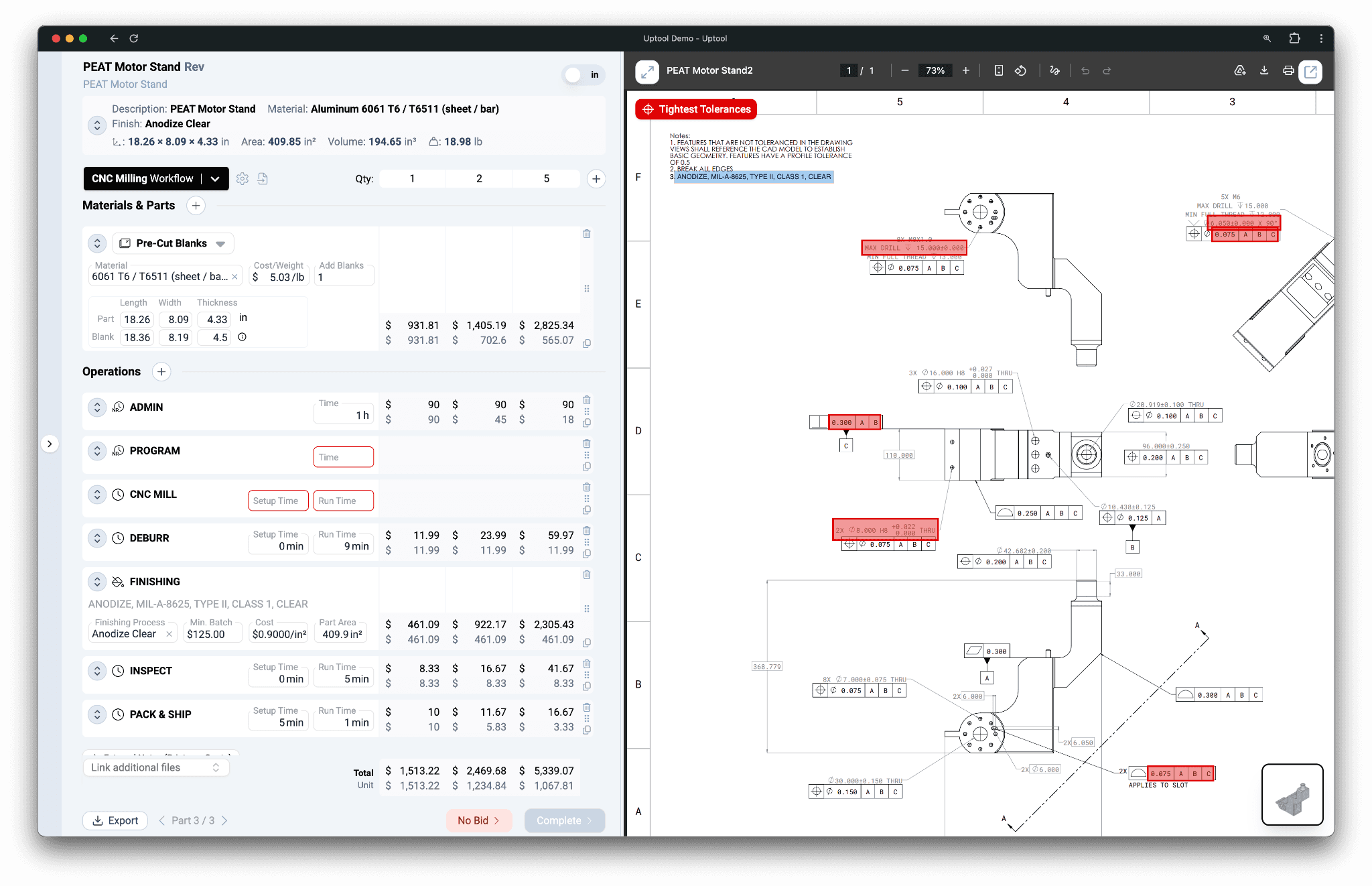Click the Complete button

pyautogui.click(x=565, y=820)
